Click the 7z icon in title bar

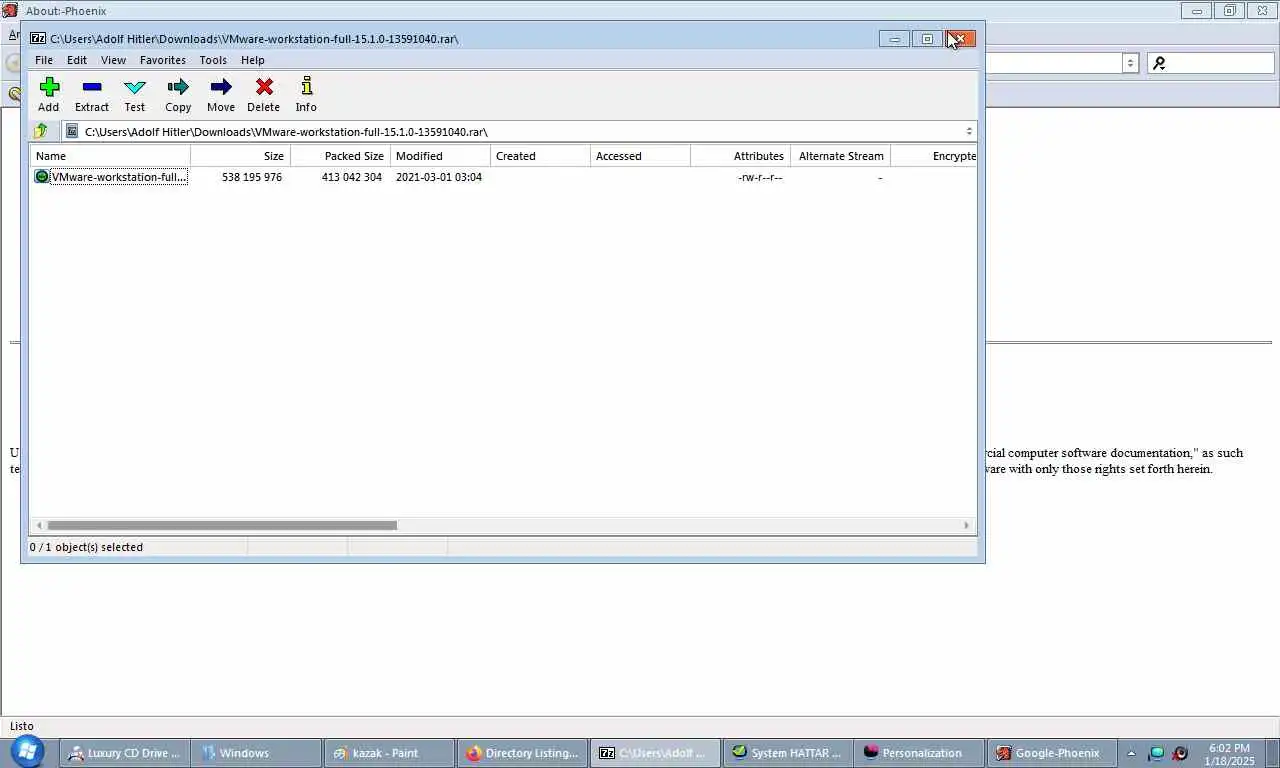tap(38, 39)
